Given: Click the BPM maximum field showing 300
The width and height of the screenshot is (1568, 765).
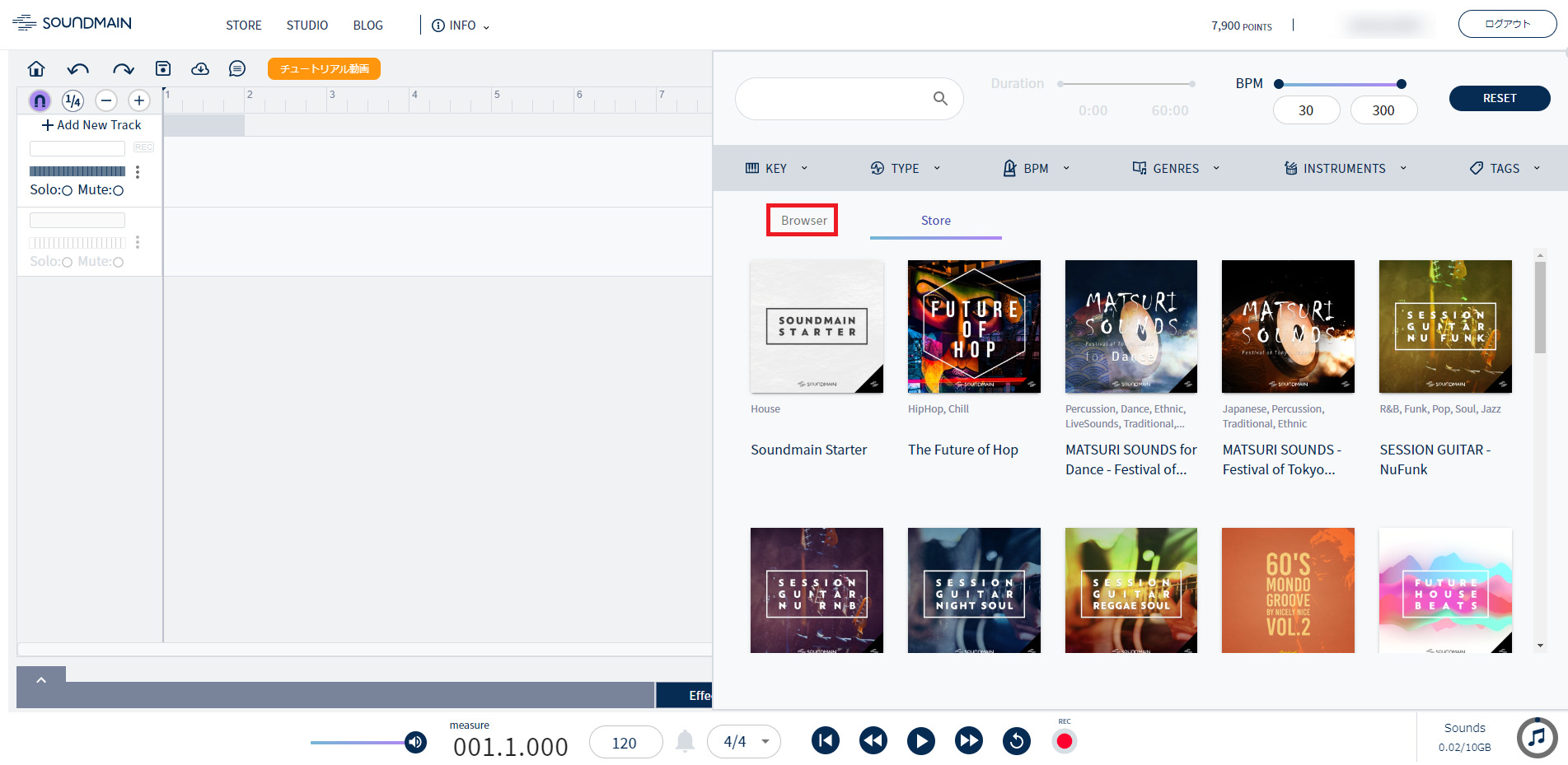Looking at the screenshot, I should tap(1383, 110).
